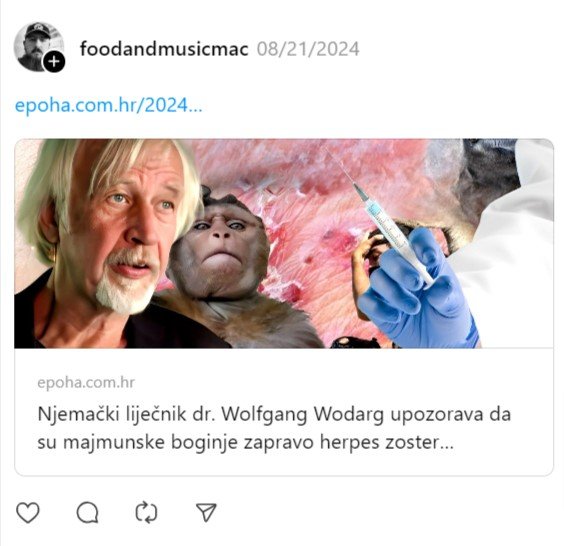Like the post with the heart icon

pyautogui.click(x=28, y=512)
